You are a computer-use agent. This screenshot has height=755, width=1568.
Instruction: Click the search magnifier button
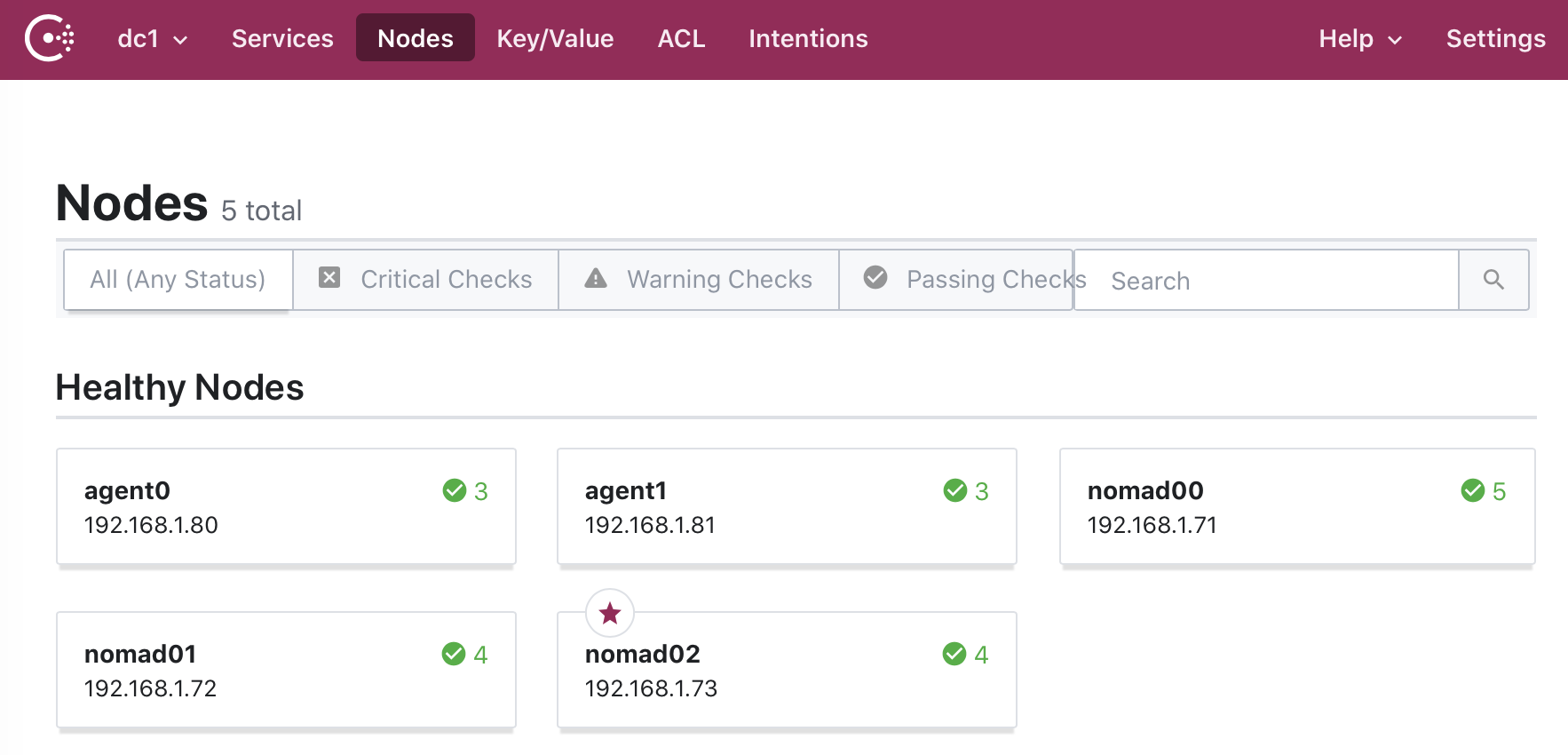coord(1493,280)
